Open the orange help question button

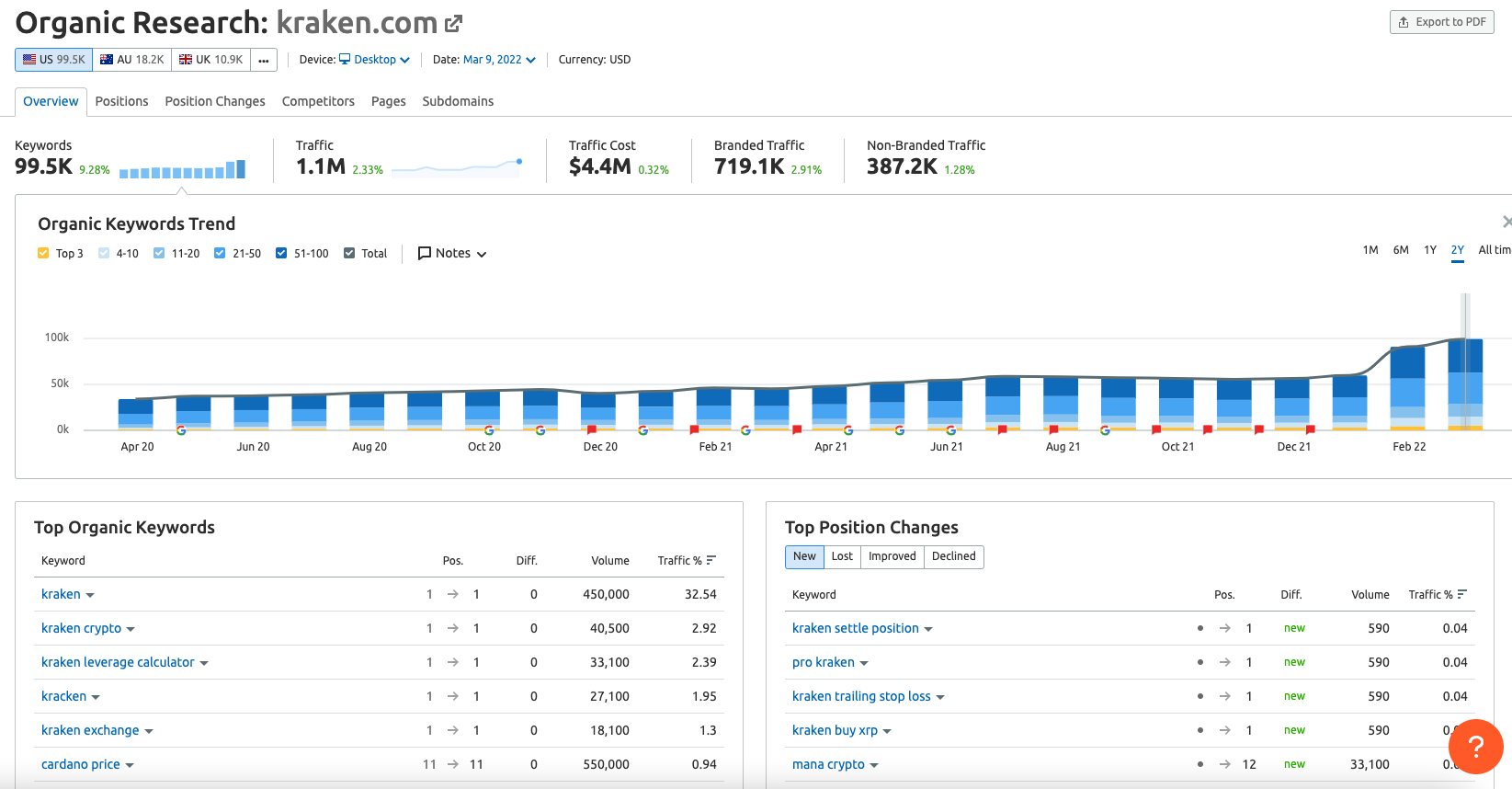1475,747
